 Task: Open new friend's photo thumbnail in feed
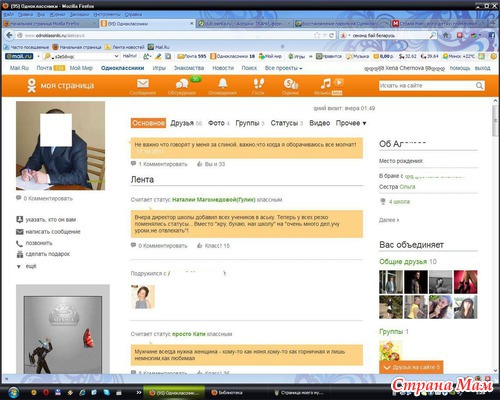[143, 297]
